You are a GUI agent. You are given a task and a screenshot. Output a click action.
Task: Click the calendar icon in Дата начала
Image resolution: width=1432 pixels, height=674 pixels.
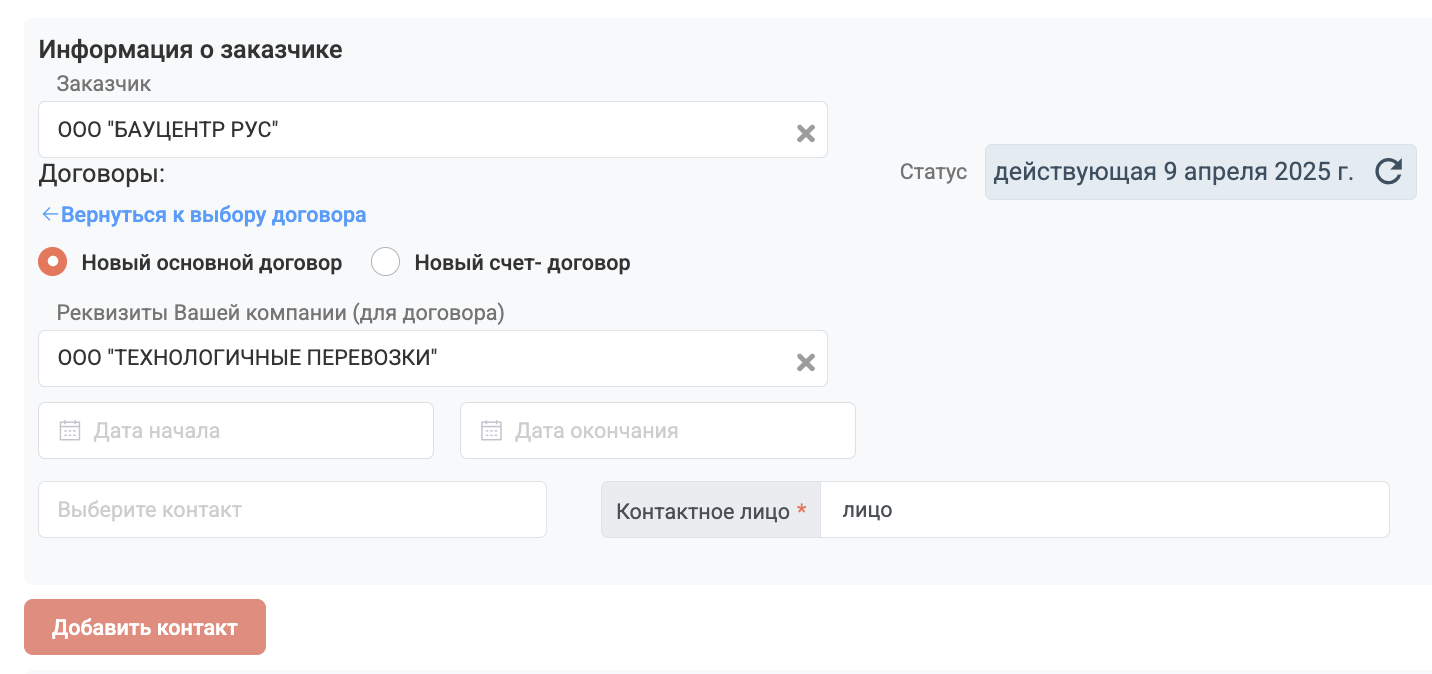69,431
